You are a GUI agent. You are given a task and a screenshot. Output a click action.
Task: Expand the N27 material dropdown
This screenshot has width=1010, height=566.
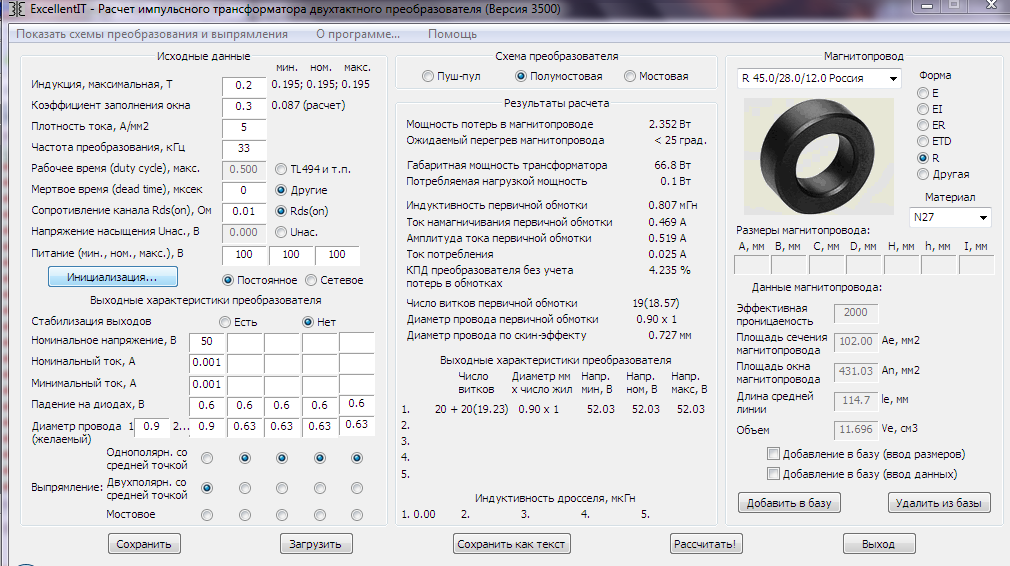(x=950, y=217)
